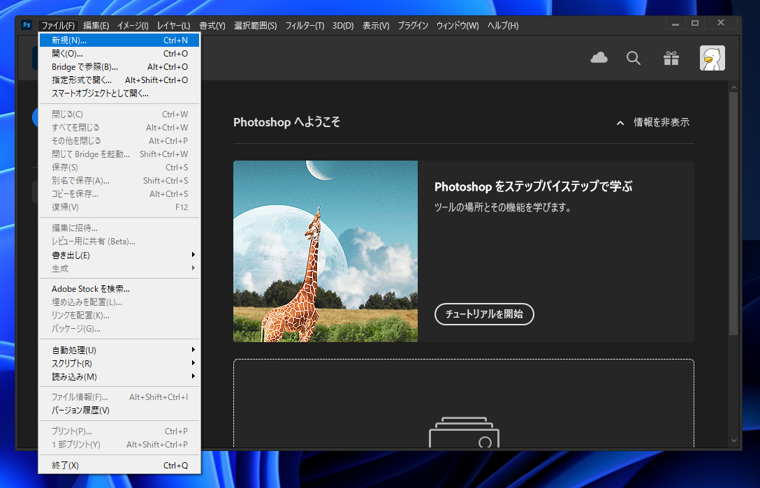Click the vertical scrollbar thumb
This screenshot has height=488, width=760.
(733, 213)
